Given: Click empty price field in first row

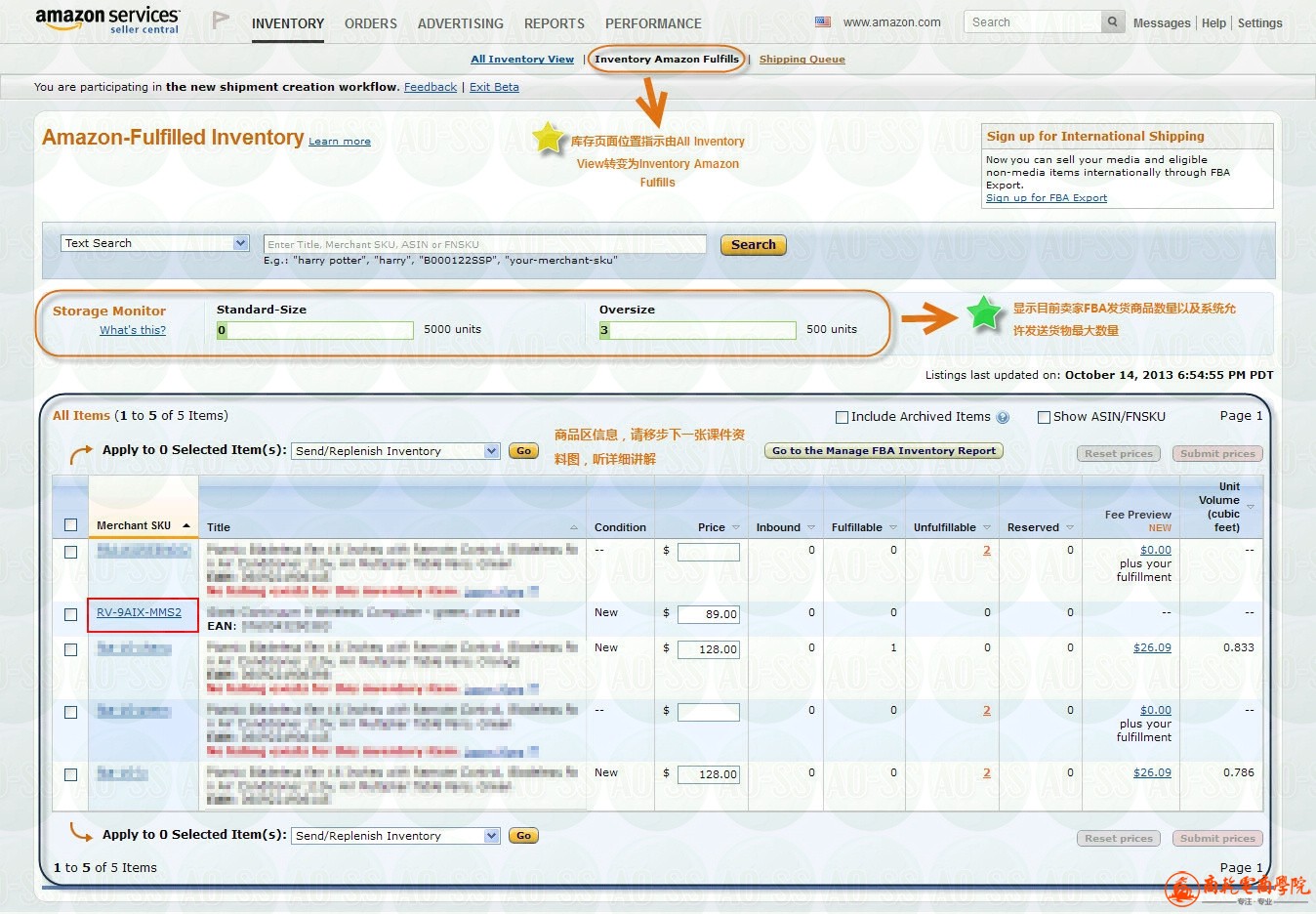Looking at the screenshot, I should click(x=709, y=552).
